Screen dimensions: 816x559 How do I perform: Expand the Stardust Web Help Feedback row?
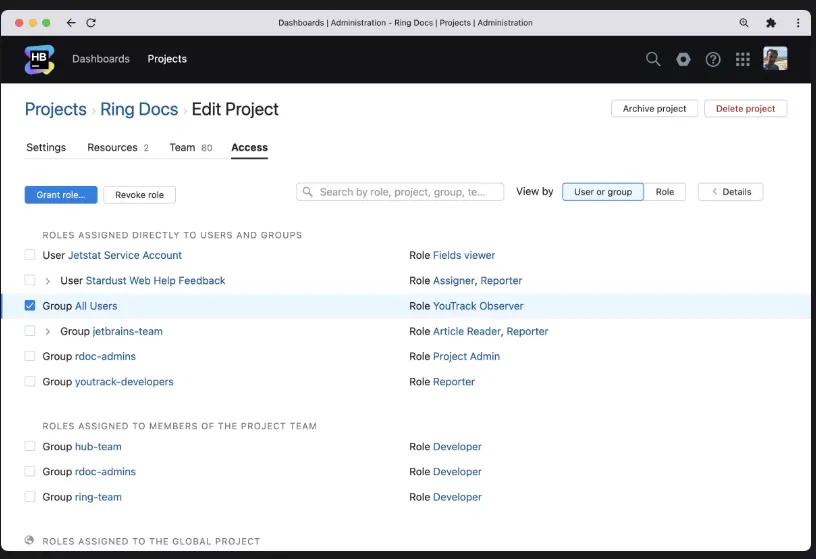47,281
